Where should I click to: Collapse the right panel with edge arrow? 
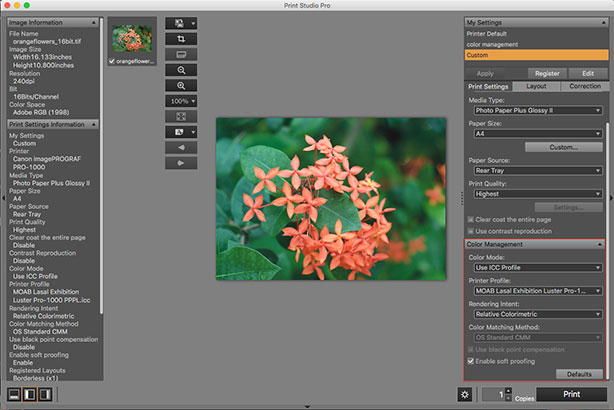(x=611, y=198)
